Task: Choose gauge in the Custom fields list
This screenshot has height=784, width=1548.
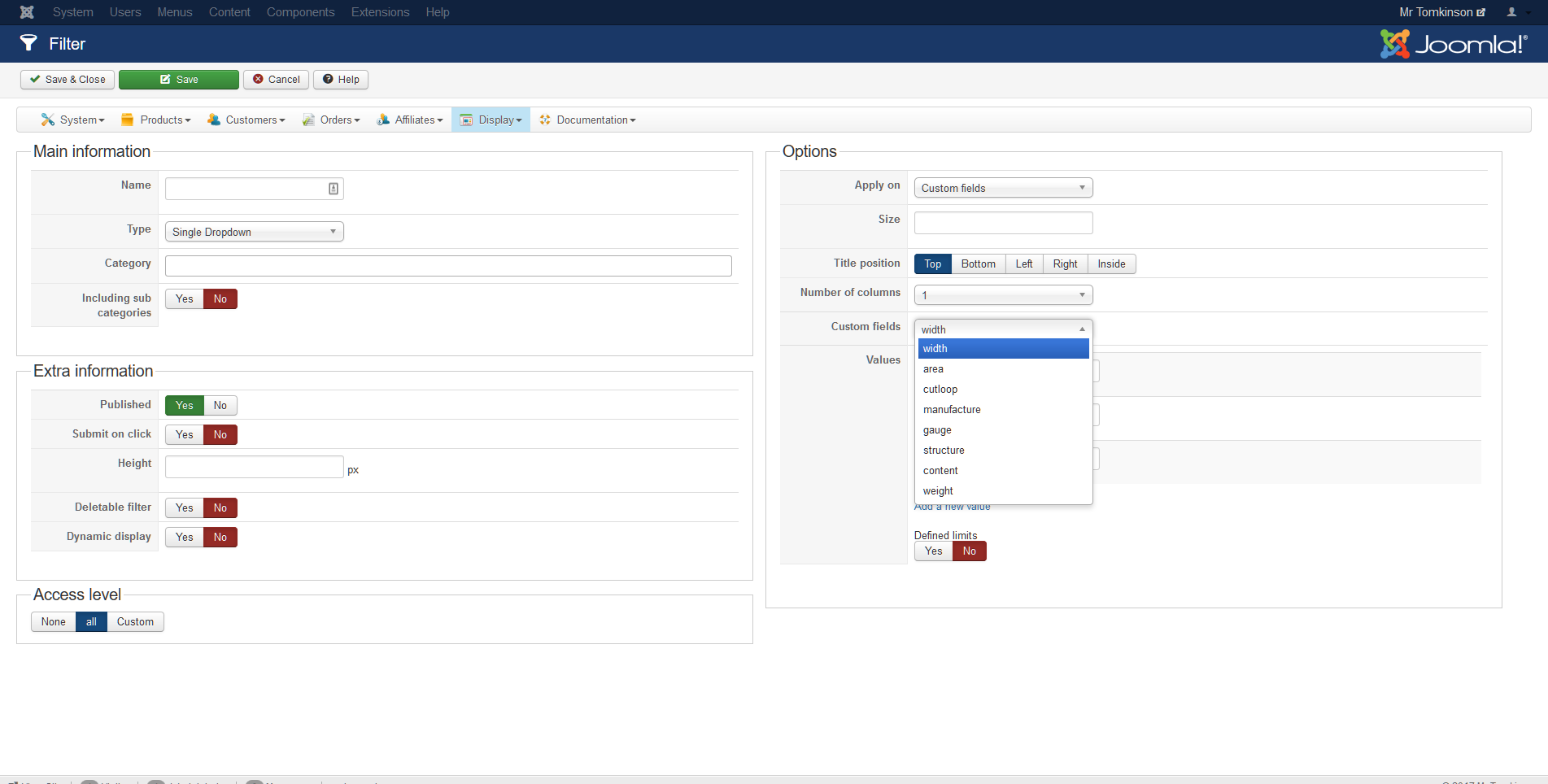Action: [1004, 430]
